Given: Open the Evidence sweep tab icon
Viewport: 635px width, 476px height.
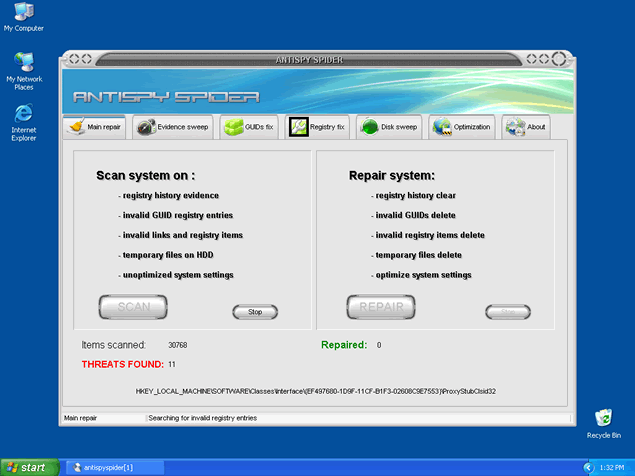Looking at the screenshot, I should pyautogui.click(x=146, y=127).
